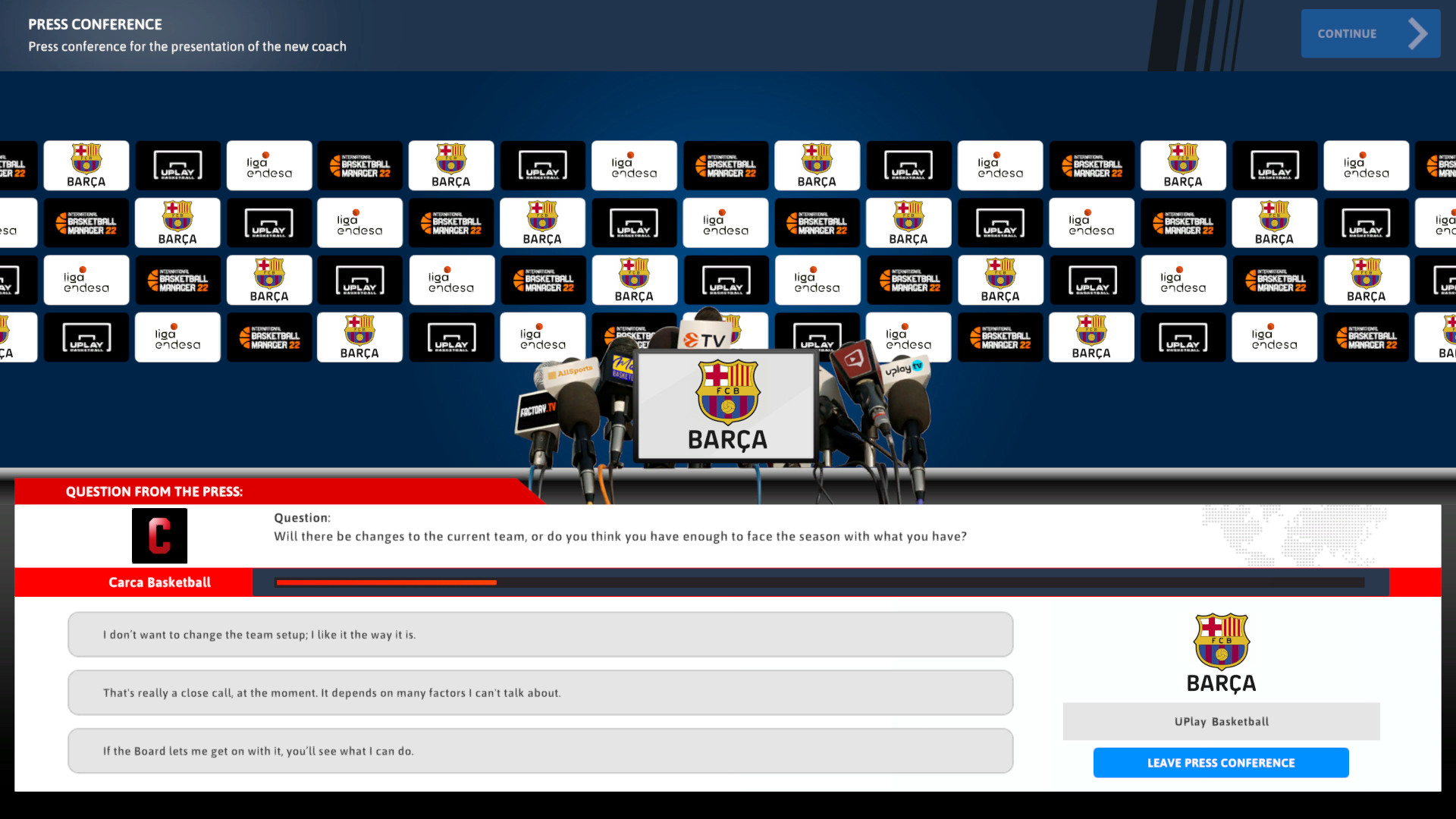Viewport: 1456px width, 819px height.
Task: Select the answer declining to change the team setup
Action: point(541,635)
